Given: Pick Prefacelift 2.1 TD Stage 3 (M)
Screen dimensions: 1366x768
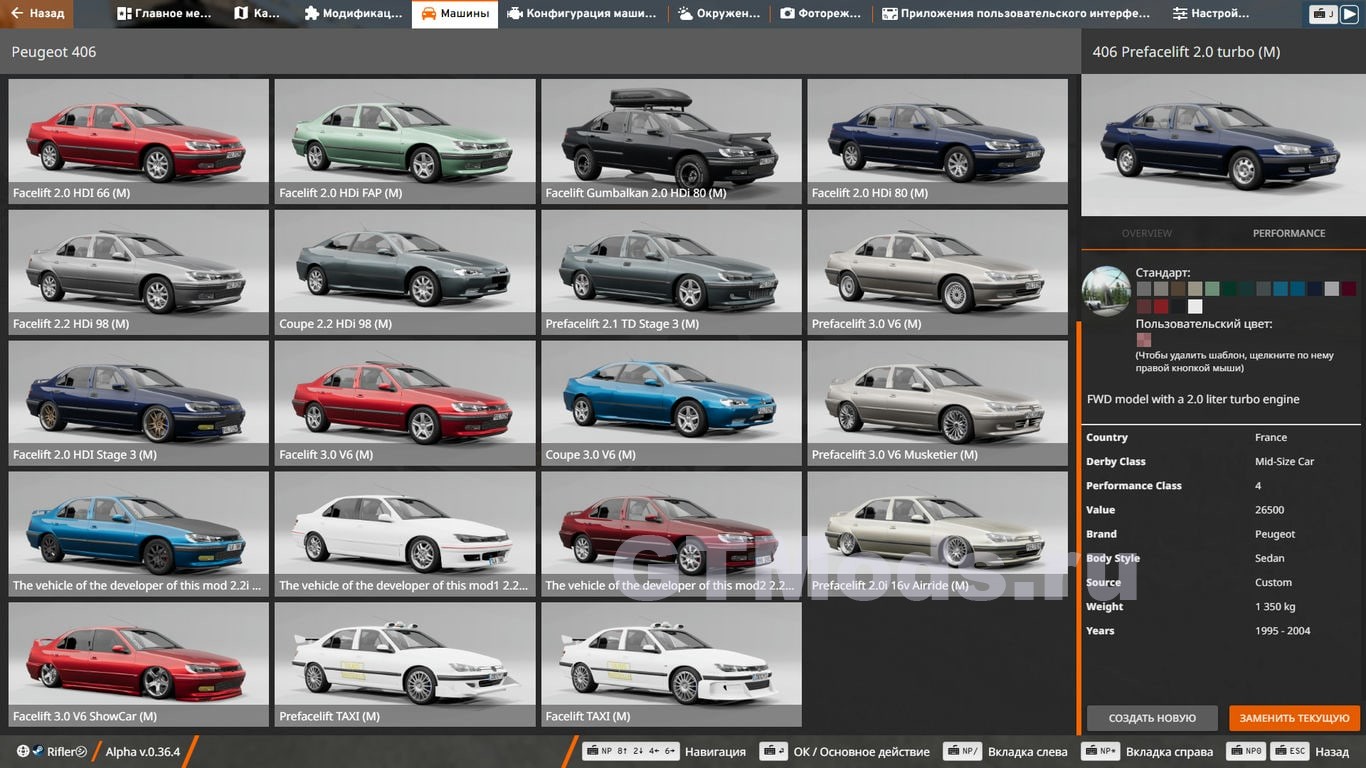Looking at the screenshot, I should click(x=671, y=272).
